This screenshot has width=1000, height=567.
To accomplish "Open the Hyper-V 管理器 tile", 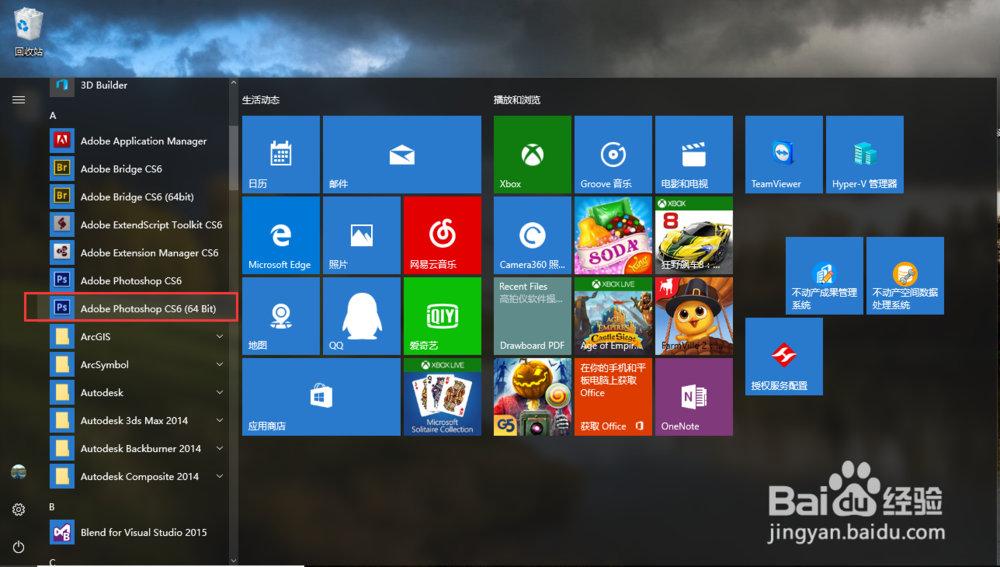I will (x=865, y=154).
